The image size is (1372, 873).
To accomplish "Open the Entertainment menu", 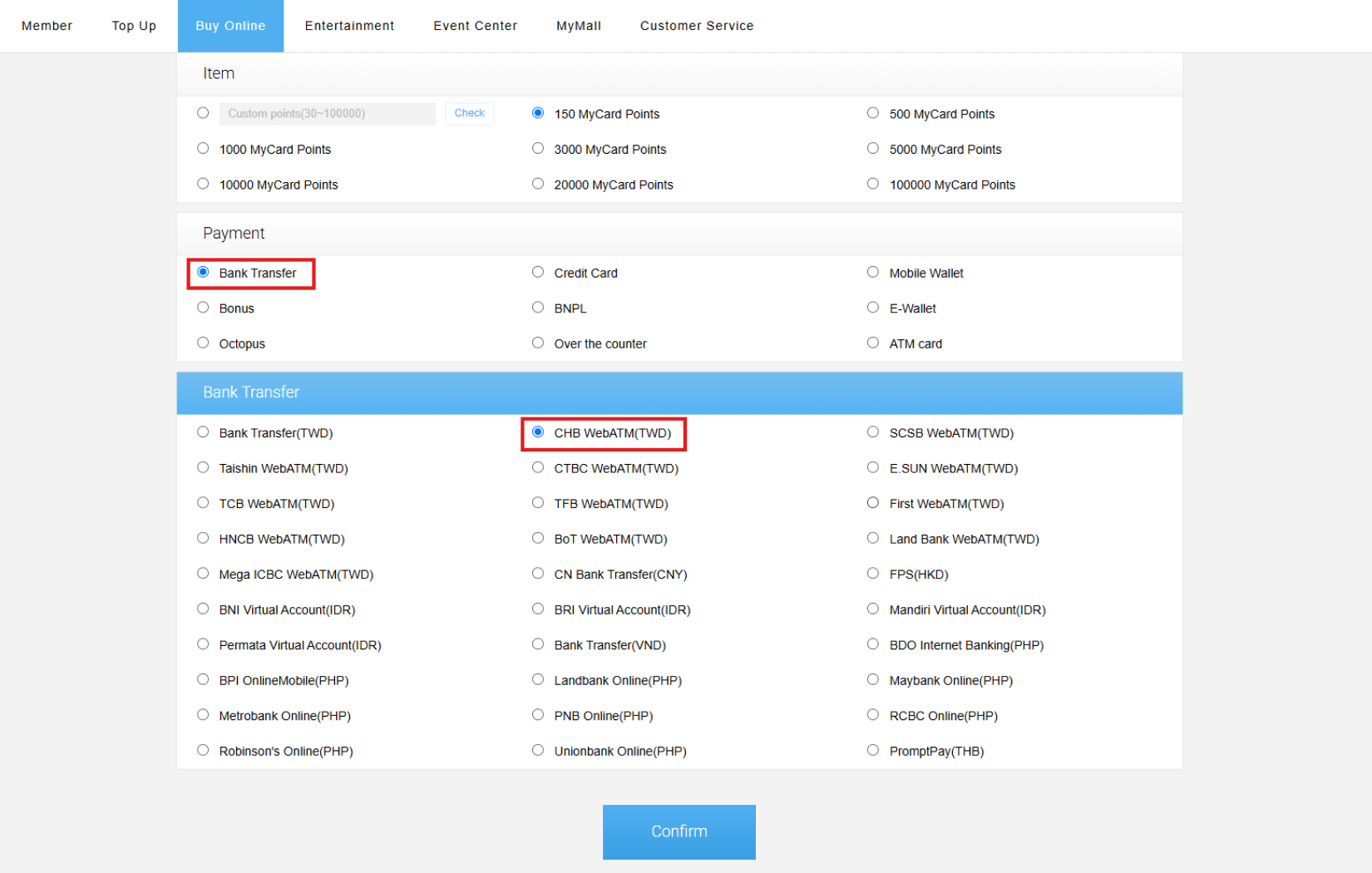I will click(x=349, y=26).
